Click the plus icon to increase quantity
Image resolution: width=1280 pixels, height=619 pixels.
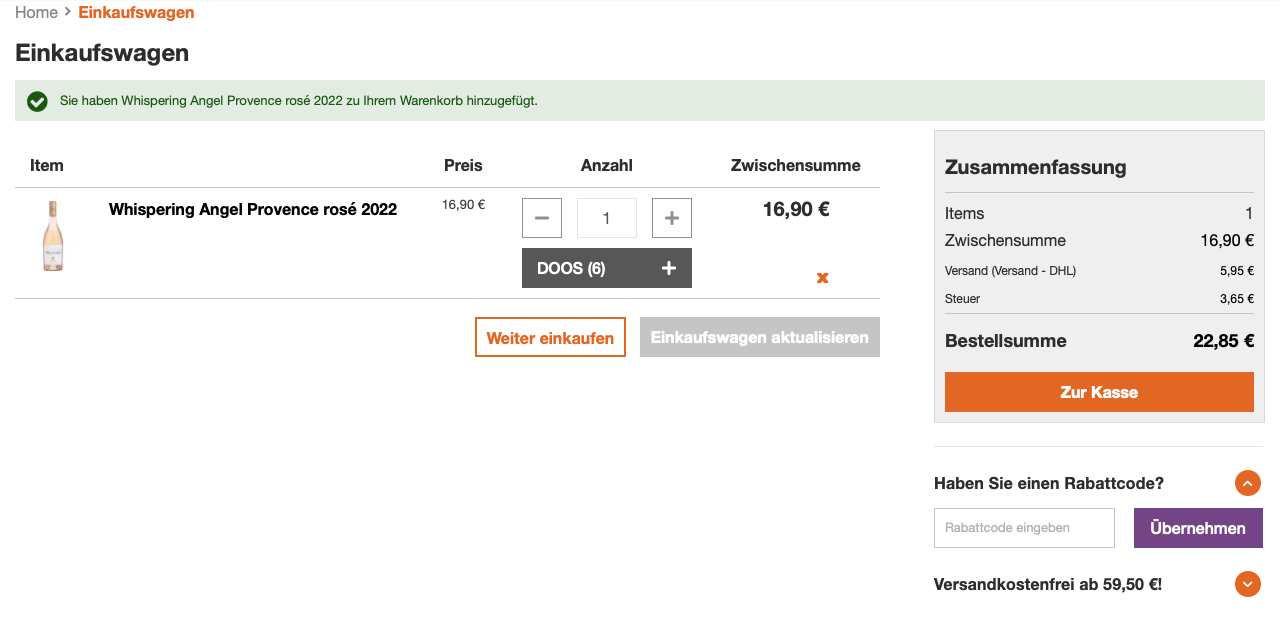click(x=671, y=217)
